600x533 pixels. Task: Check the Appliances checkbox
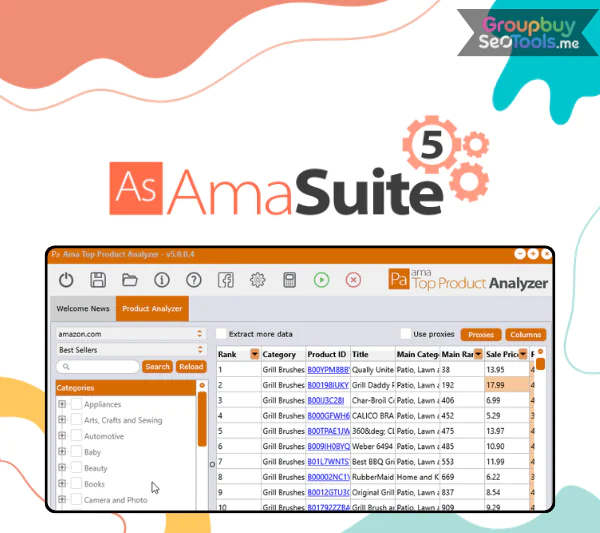tap(77, 404)
